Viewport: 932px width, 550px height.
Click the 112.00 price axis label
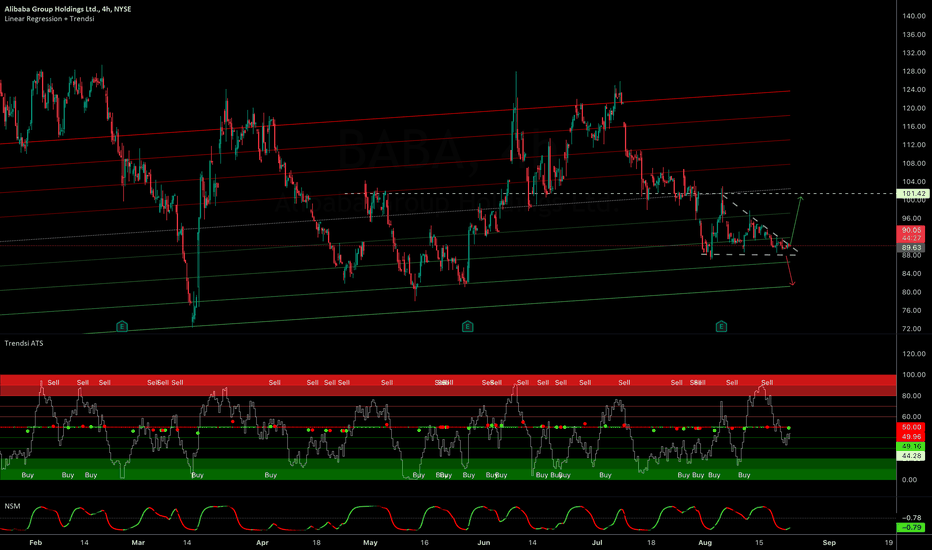point(914,144)
